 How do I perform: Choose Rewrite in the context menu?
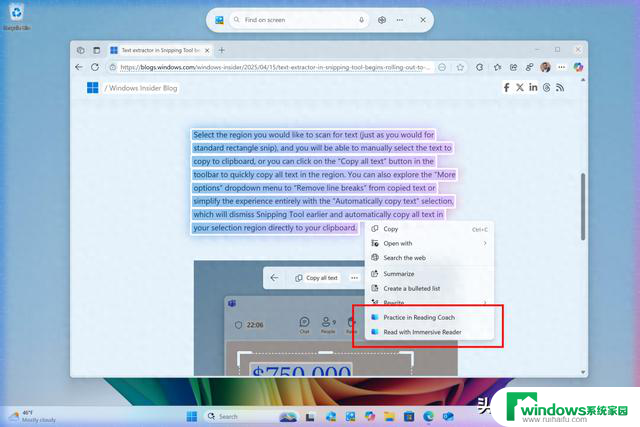click(429, 302)
